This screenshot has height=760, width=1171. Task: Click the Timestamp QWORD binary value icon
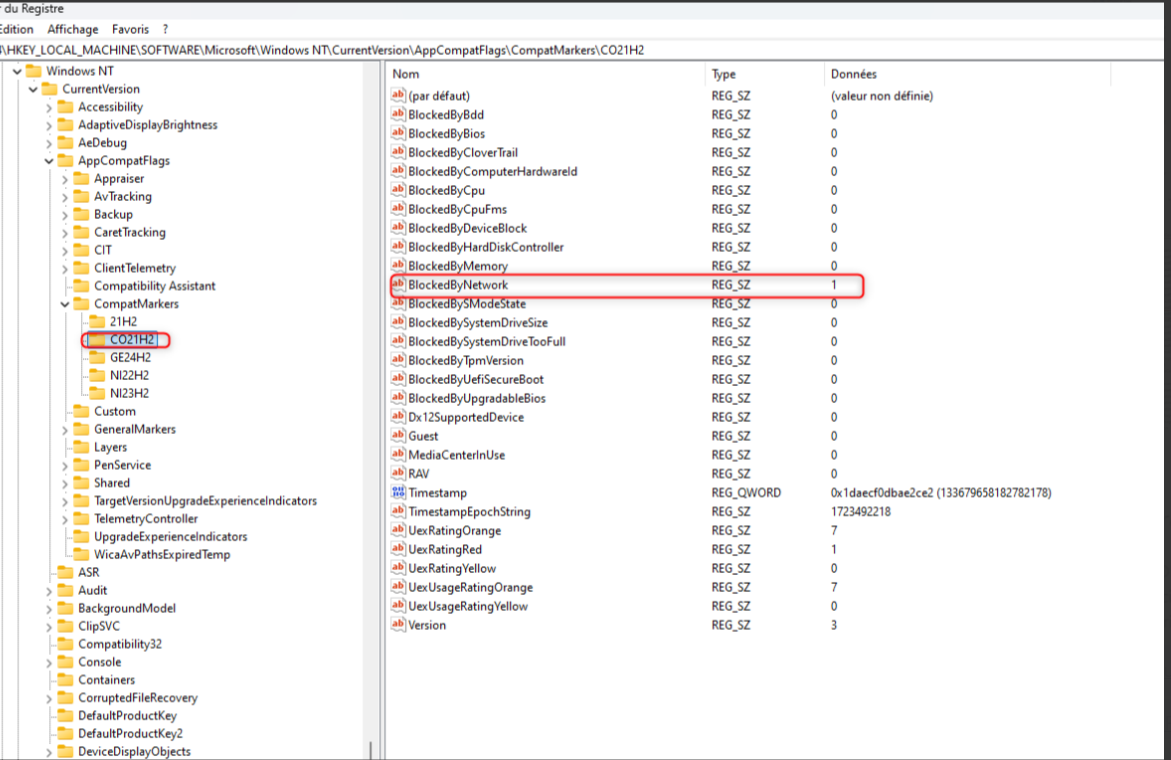coord(398,493)
